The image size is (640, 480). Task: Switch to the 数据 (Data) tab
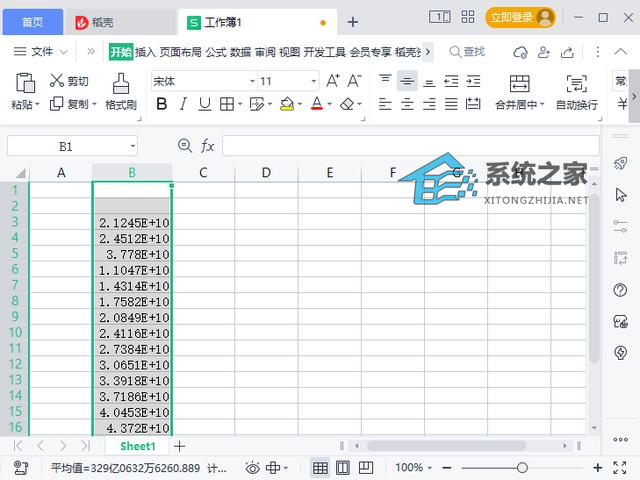click(x=240, y=52)
